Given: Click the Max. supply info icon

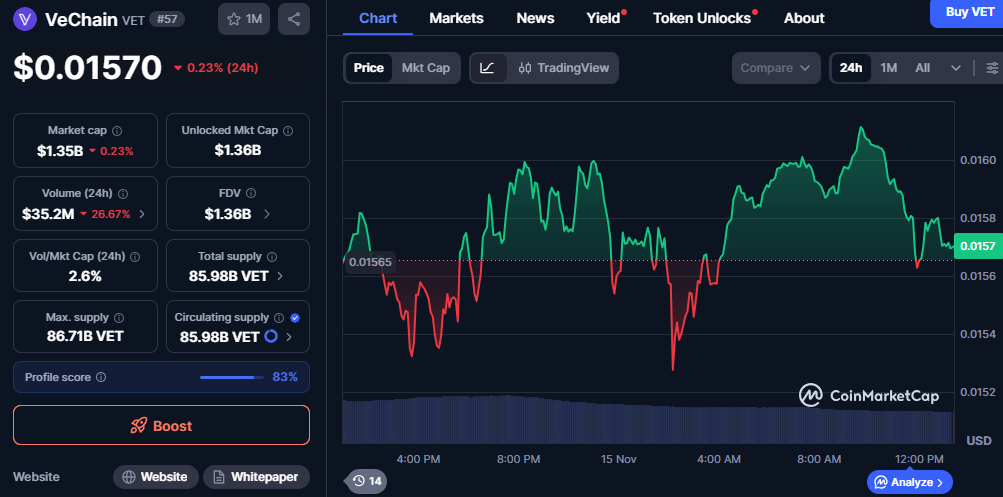Looking at the screenshot, I should [119, 317].
